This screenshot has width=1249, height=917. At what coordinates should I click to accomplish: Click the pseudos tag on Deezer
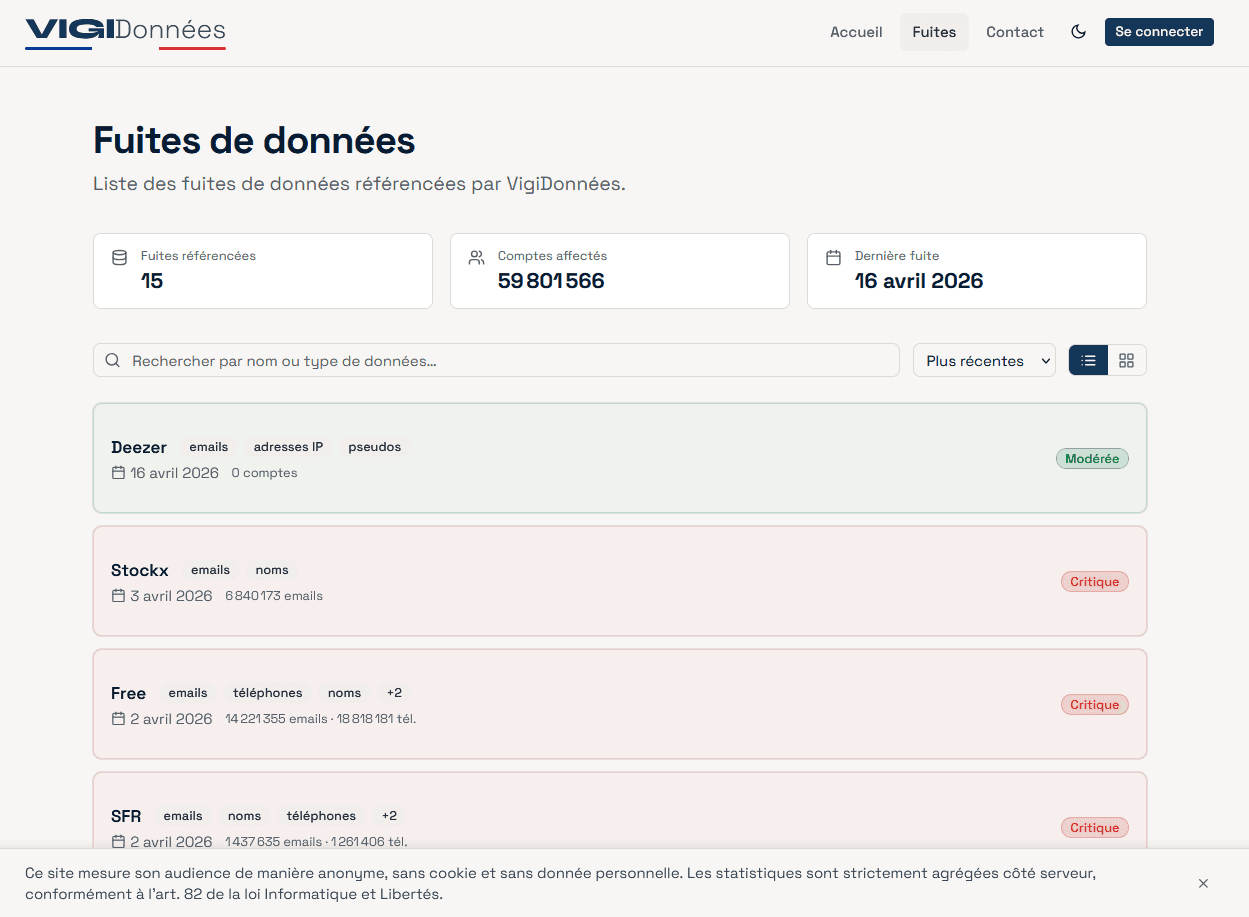(375, 447)
